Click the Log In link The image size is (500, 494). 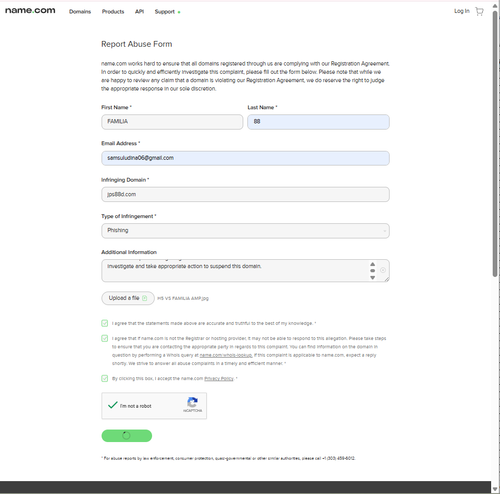click(x=462, y=11)
